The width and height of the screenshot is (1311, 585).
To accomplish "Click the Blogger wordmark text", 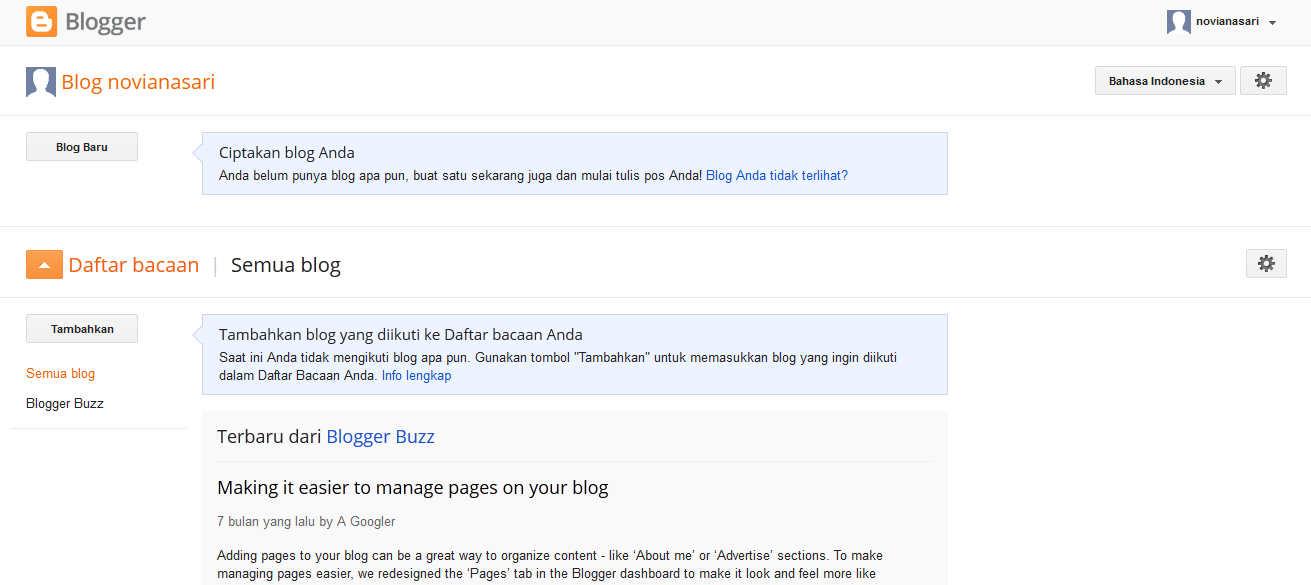I will pos(106,21).
